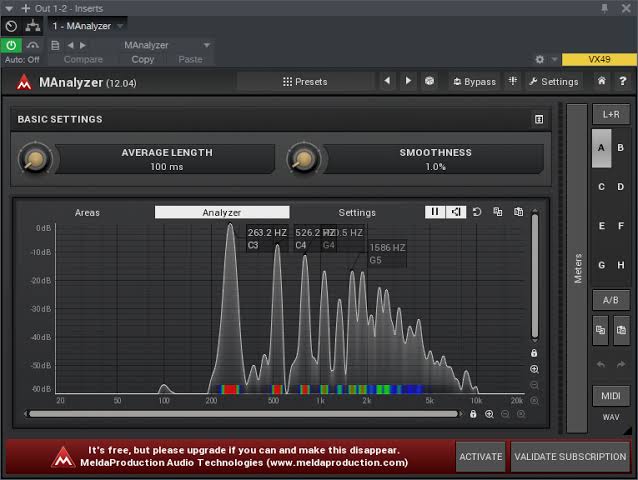
Task: Click the plus icon next to Out 1-2
Action: coord(25,8)
